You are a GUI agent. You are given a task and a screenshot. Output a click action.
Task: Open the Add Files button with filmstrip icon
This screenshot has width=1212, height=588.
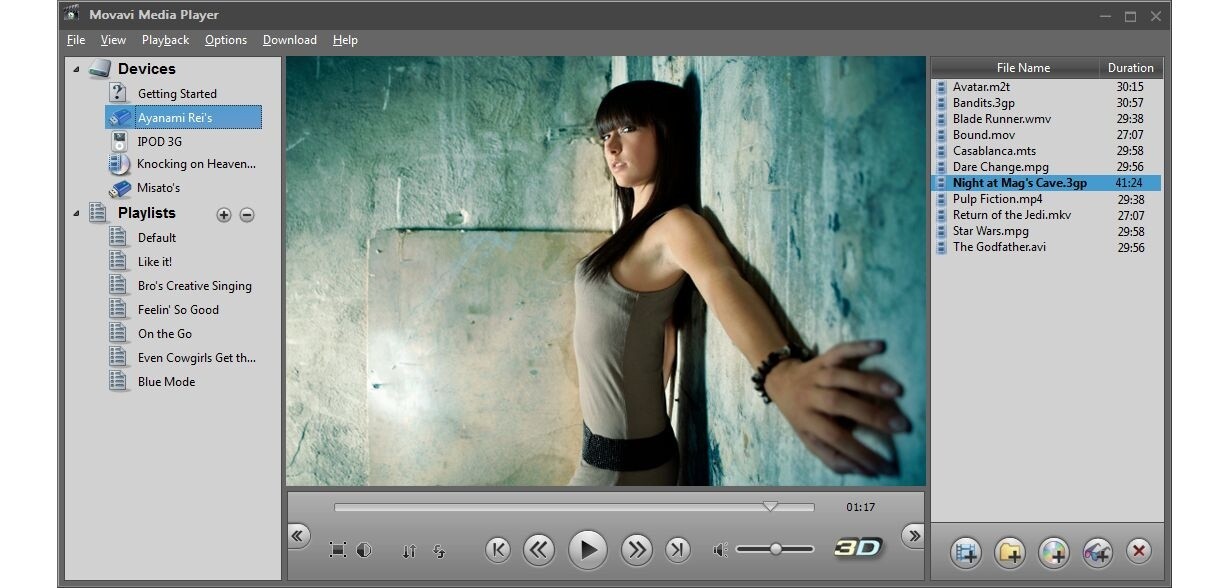[964, 551]
